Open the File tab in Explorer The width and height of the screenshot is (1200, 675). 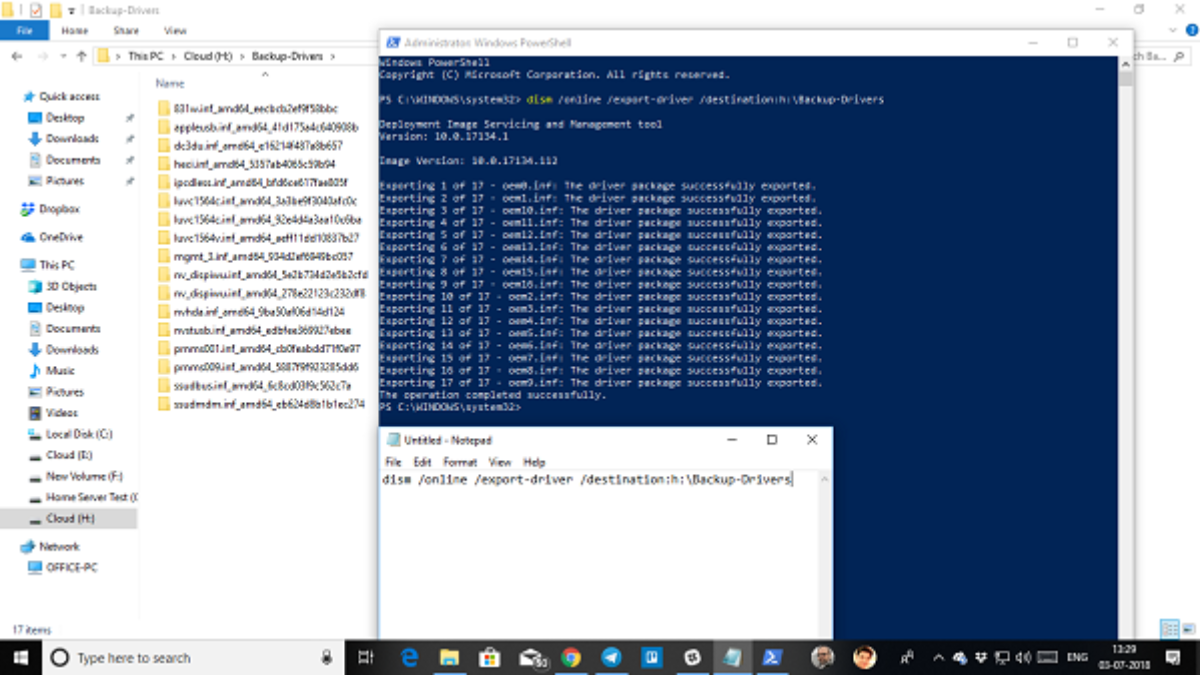[x=25, y=31]
